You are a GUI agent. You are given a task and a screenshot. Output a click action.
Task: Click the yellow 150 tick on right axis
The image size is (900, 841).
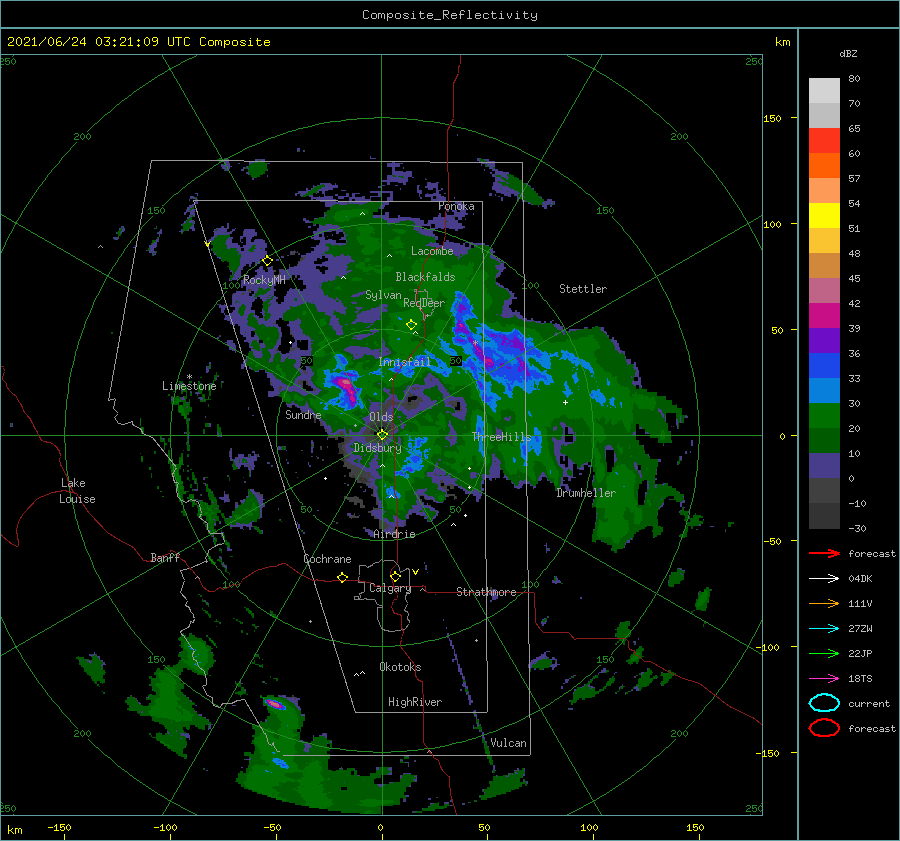click(x=772, y=118)
